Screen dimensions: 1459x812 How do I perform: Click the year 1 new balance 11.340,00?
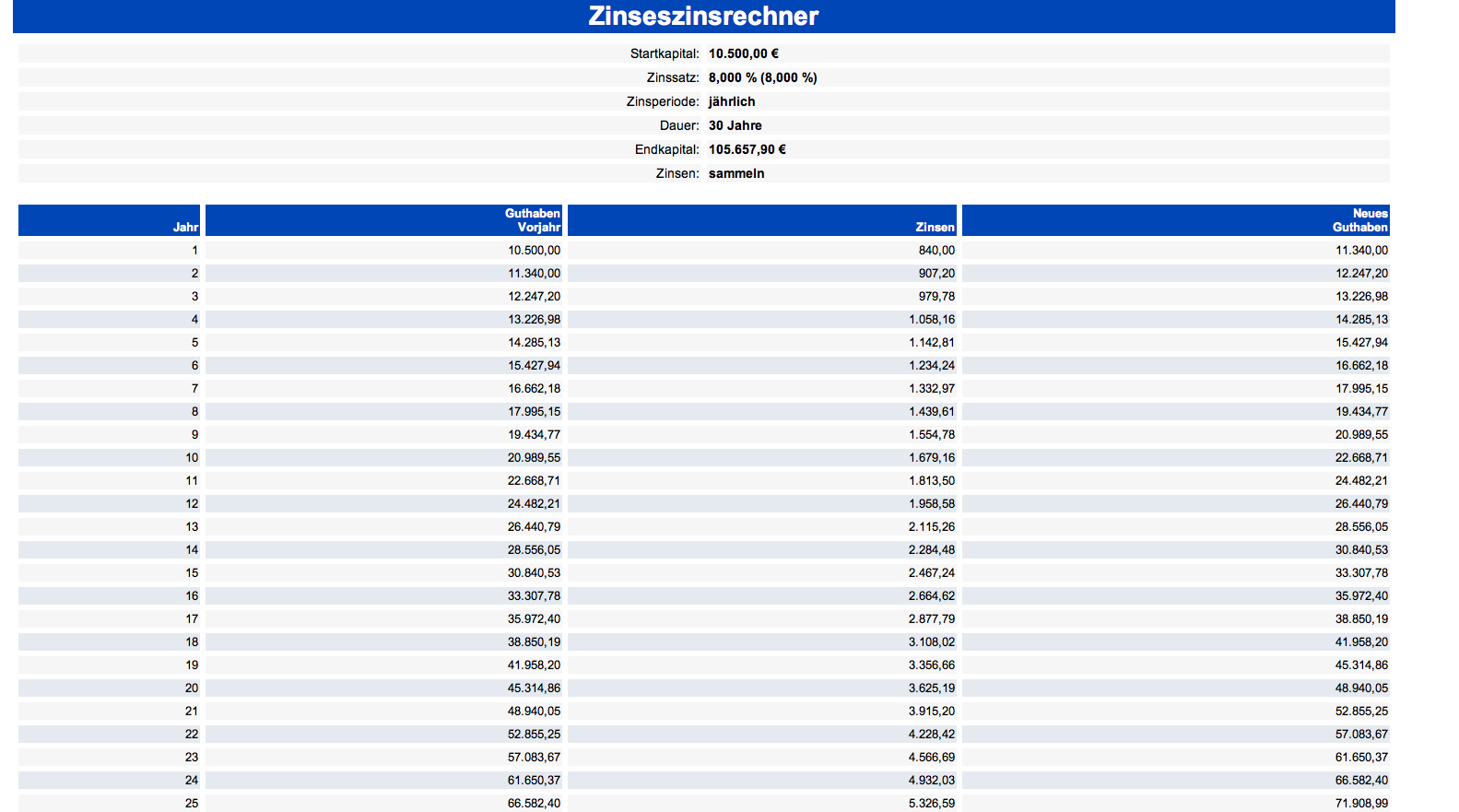(1361, 251)
